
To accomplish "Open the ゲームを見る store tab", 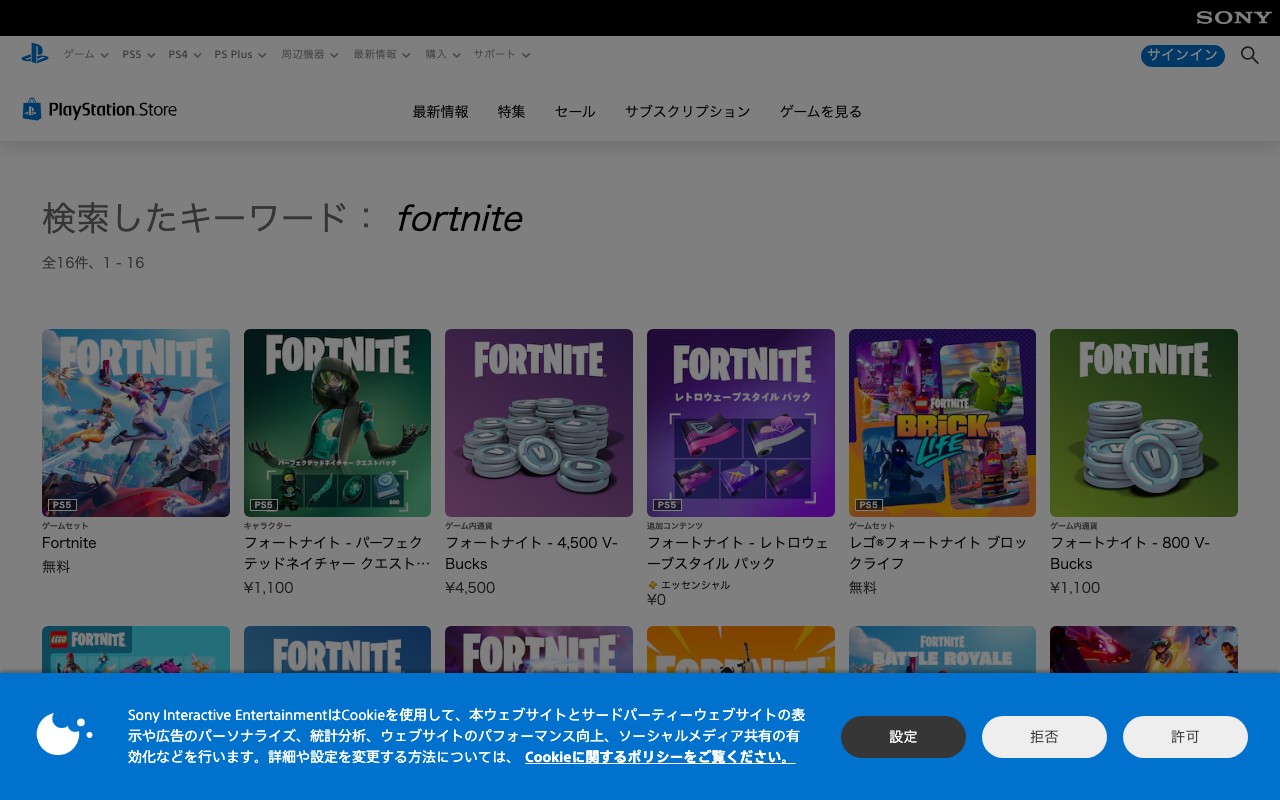I will [821, 112].
